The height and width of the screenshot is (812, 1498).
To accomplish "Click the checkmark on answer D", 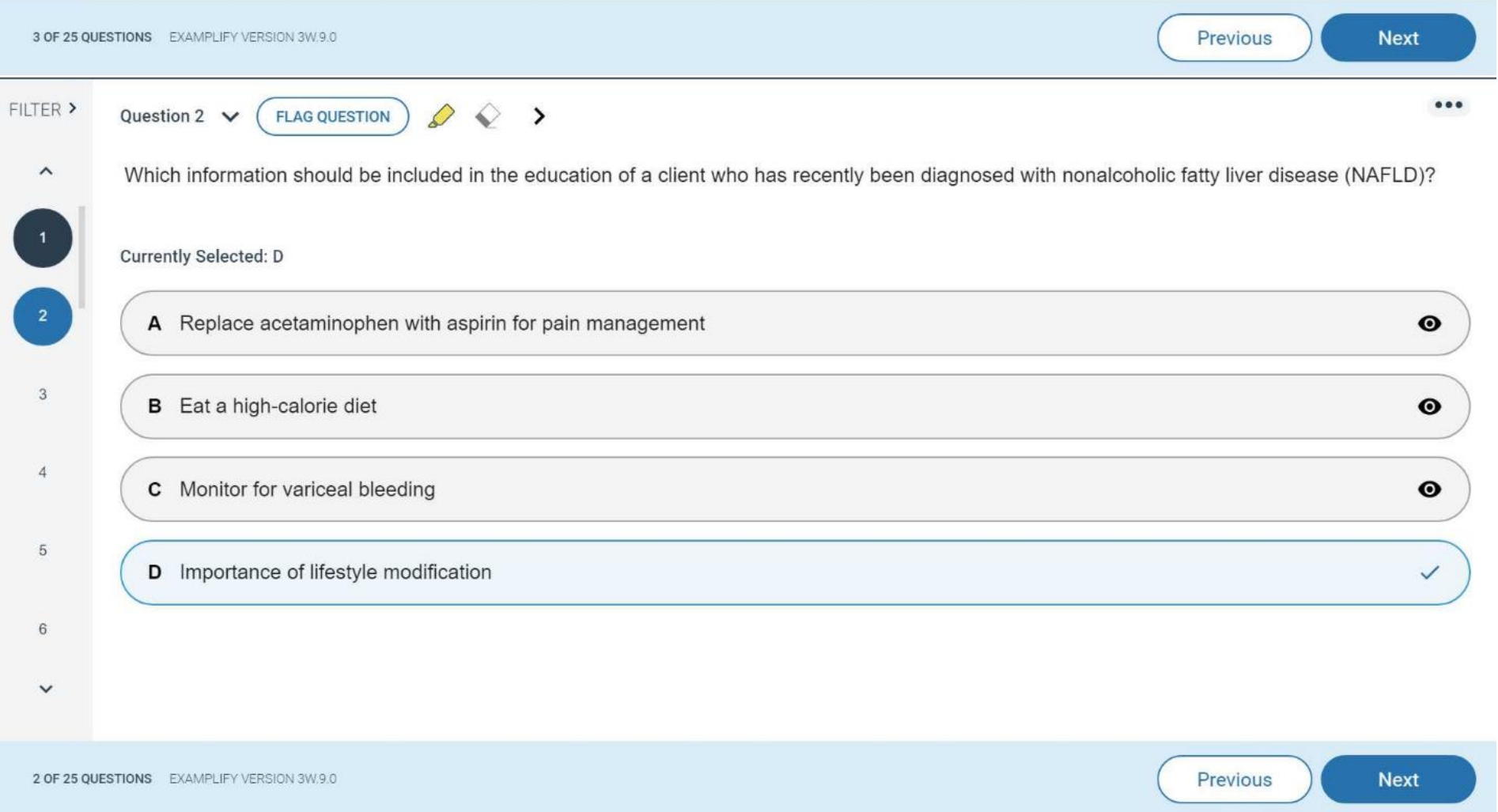I will point(1428,572).
